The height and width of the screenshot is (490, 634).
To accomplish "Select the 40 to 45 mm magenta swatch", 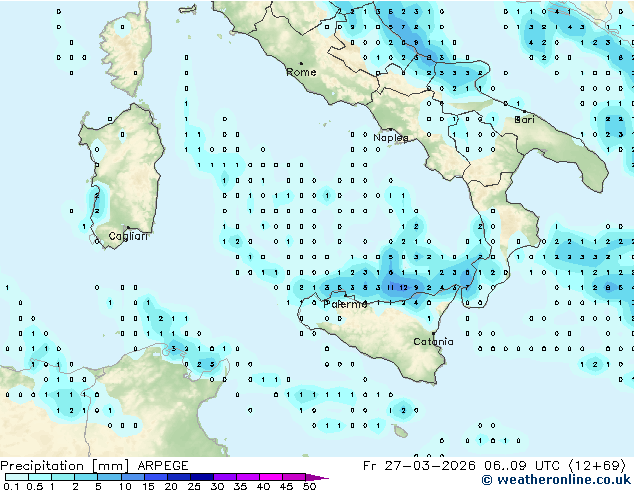I will tap(271, 477).
